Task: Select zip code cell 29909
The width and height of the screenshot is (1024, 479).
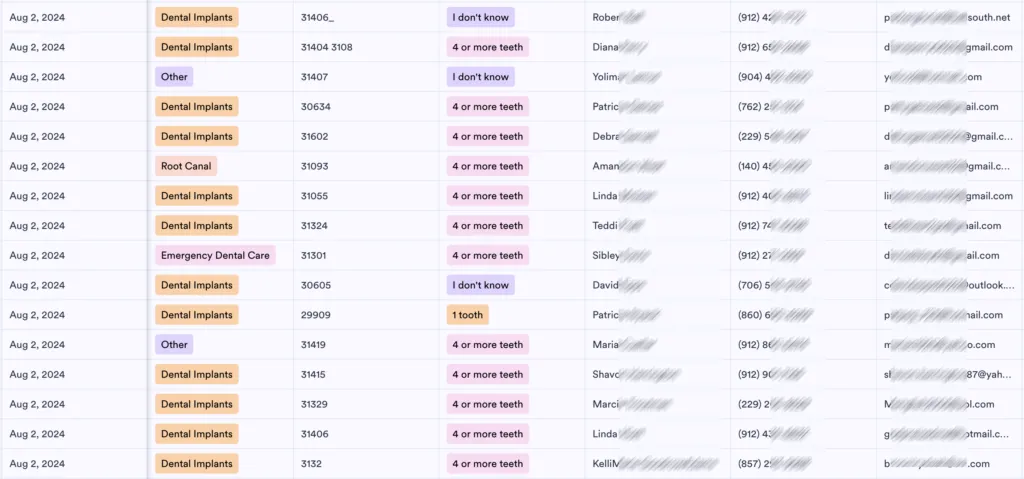Action: pos(366,315)
